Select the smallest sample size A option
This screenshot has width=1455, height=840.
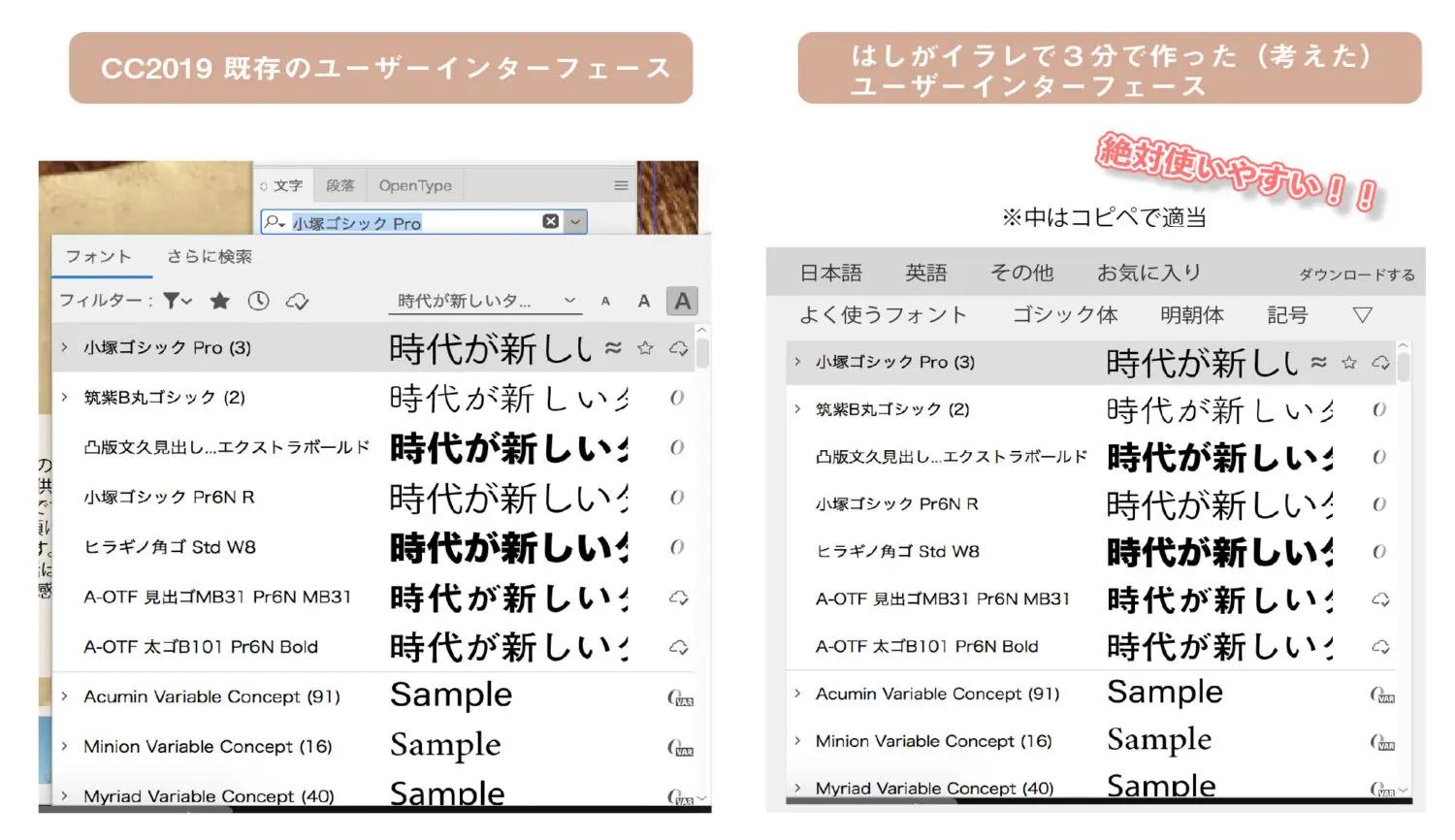tap(605, 302)
